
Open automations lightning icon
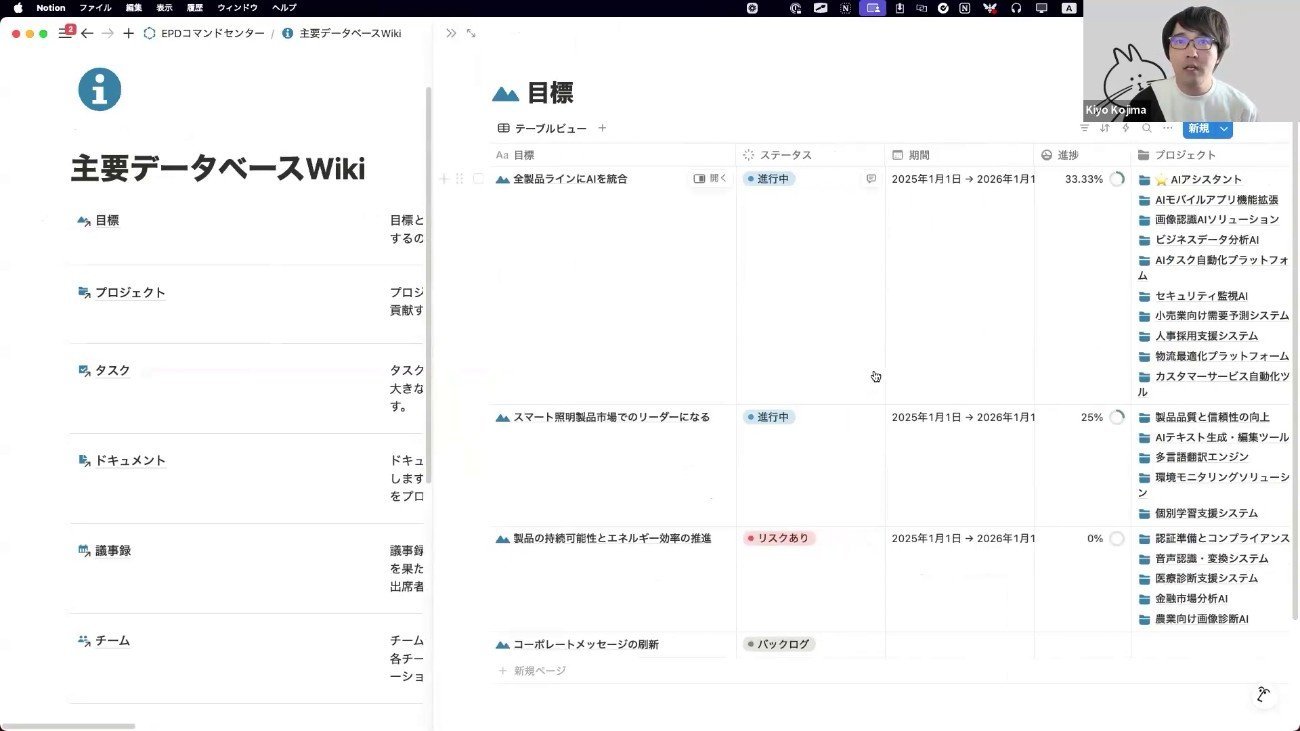(x=1126, y=128)
